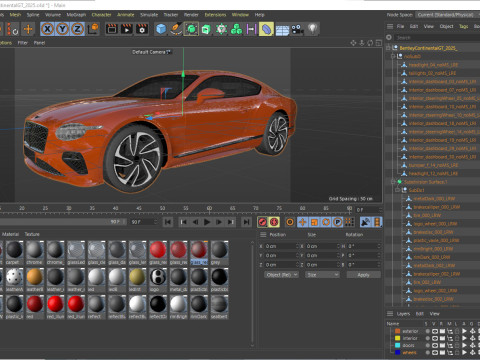Collapse the SubDiv1 null group
480x360 pixels.
click(x=397, y=190)
